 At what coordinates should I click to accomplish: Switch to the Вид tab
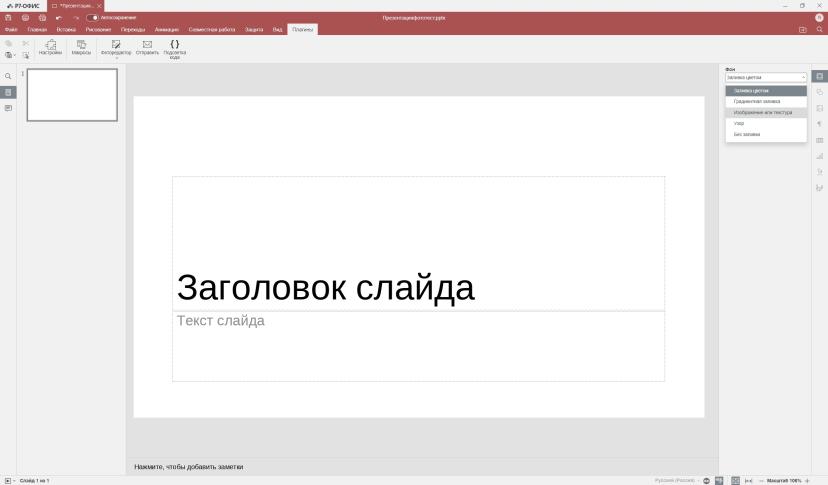277,30
